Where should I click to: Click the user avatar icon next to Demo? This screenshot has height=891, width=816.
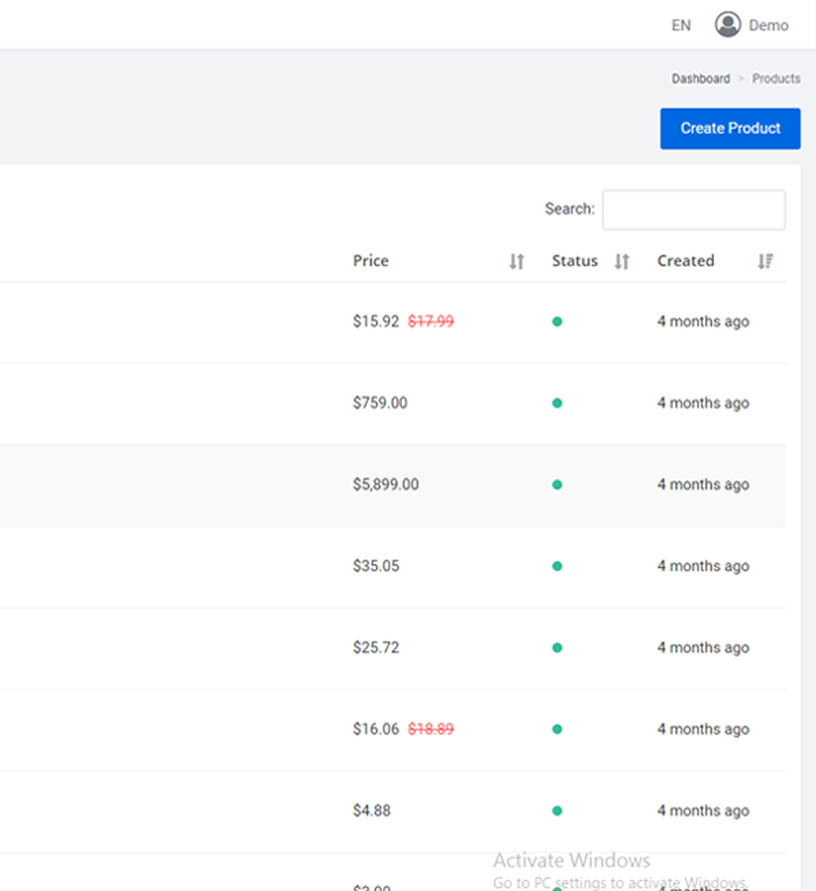point(727,25)
